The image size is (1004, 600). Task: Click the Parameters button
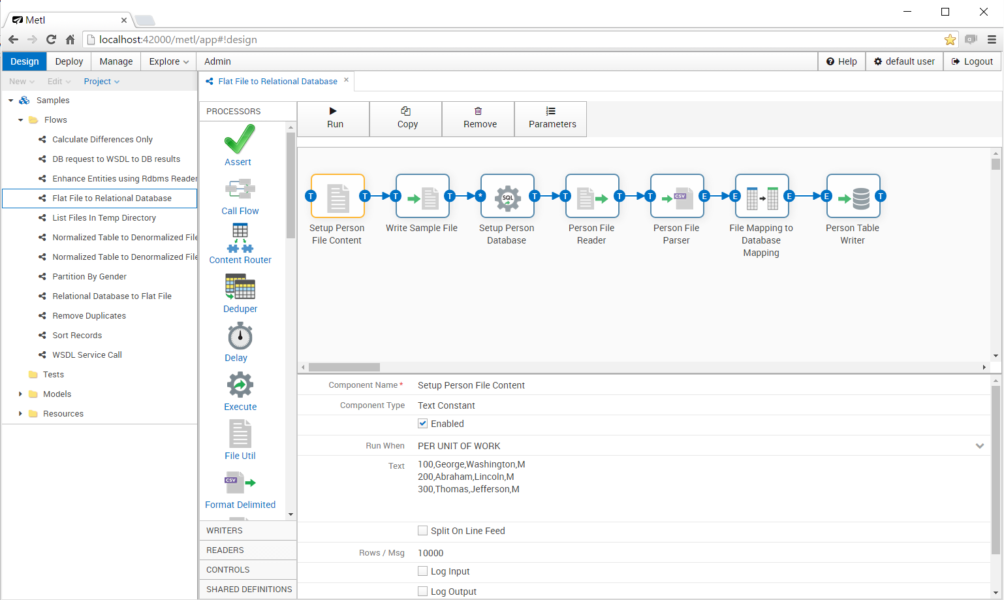point(552,118)
